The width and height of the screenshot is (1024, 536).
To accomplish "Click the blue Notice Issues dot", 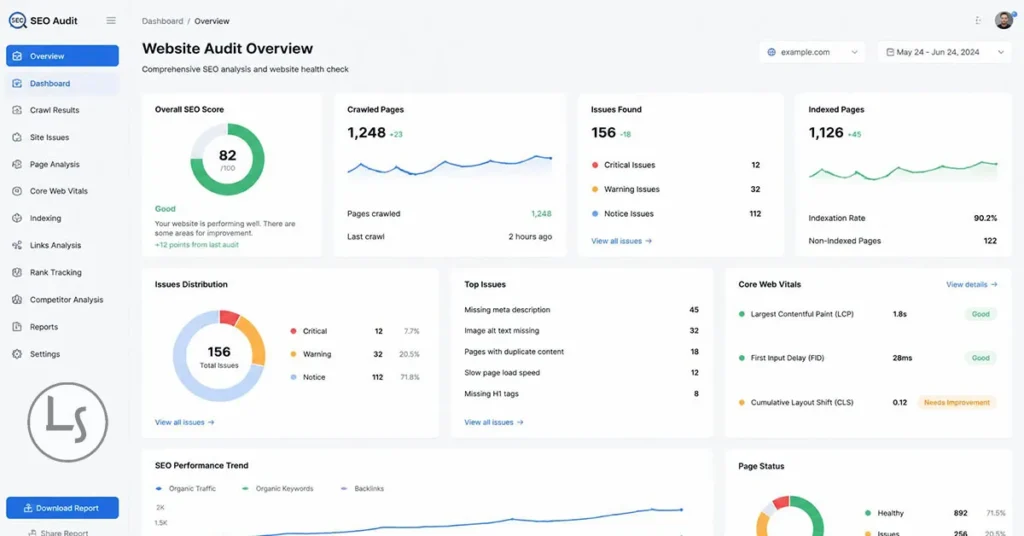I will 595,213.
